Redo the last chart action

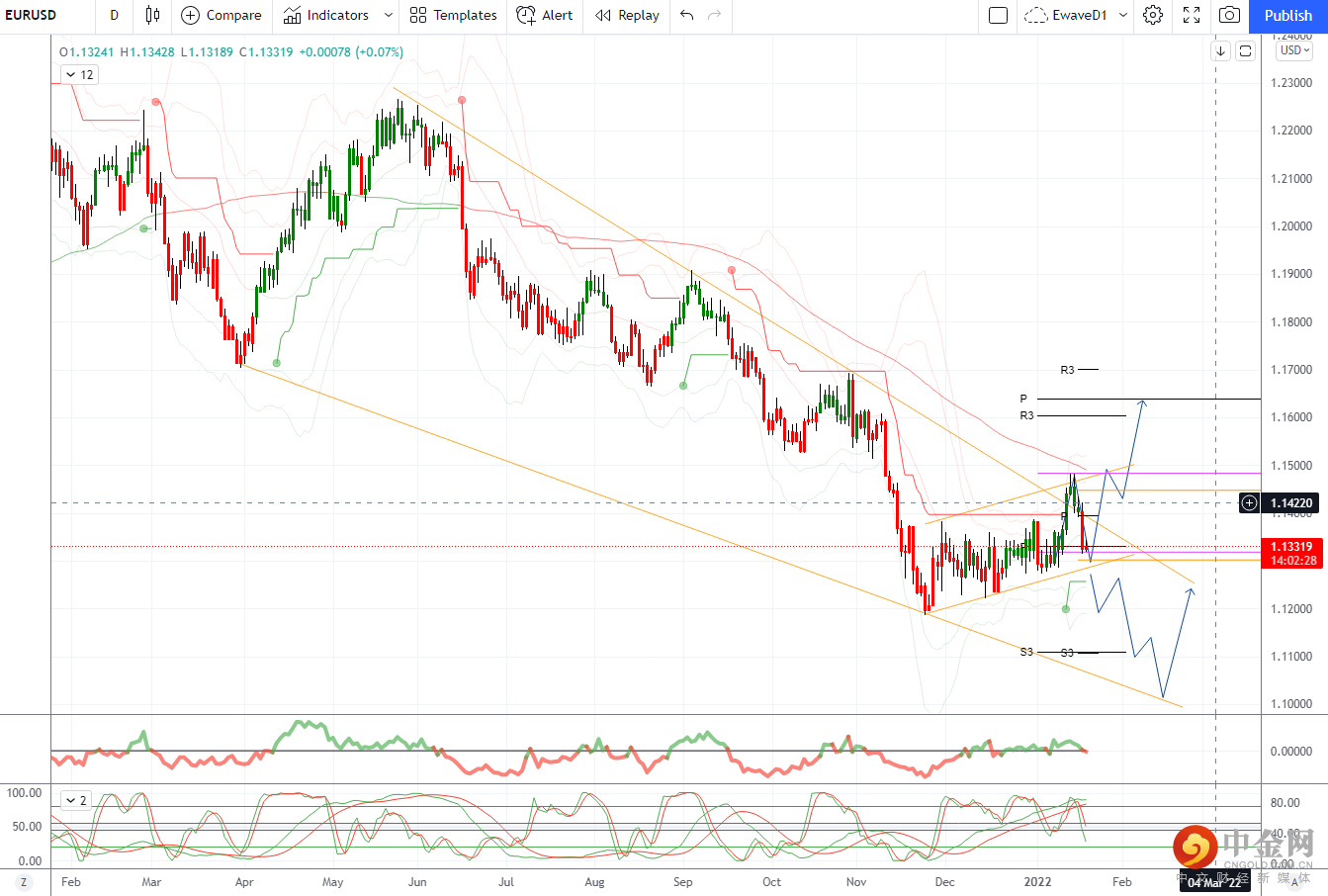(x=715, y=15)
